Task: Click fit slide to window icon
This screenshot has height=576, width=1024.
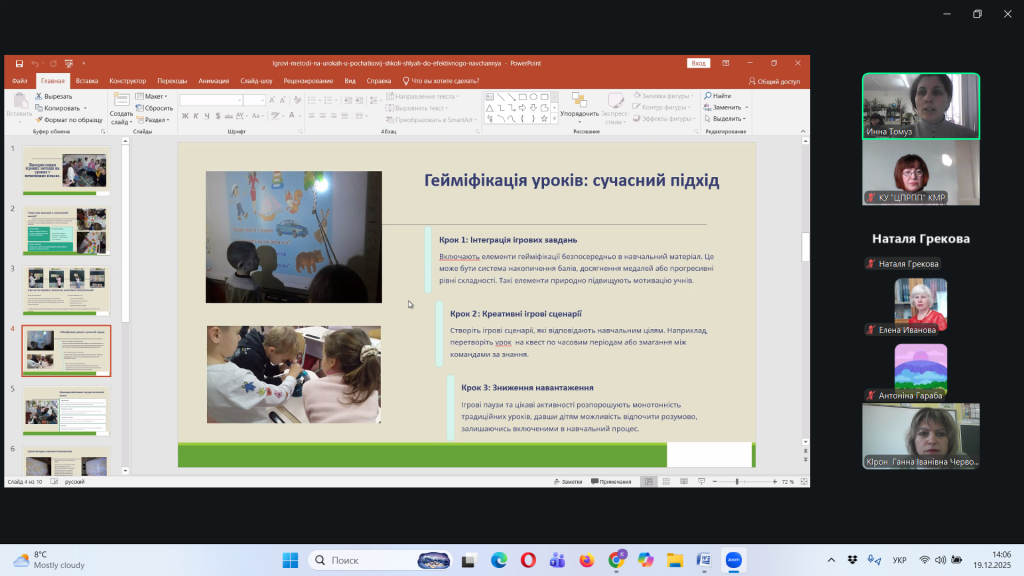Action: point(801,481)
